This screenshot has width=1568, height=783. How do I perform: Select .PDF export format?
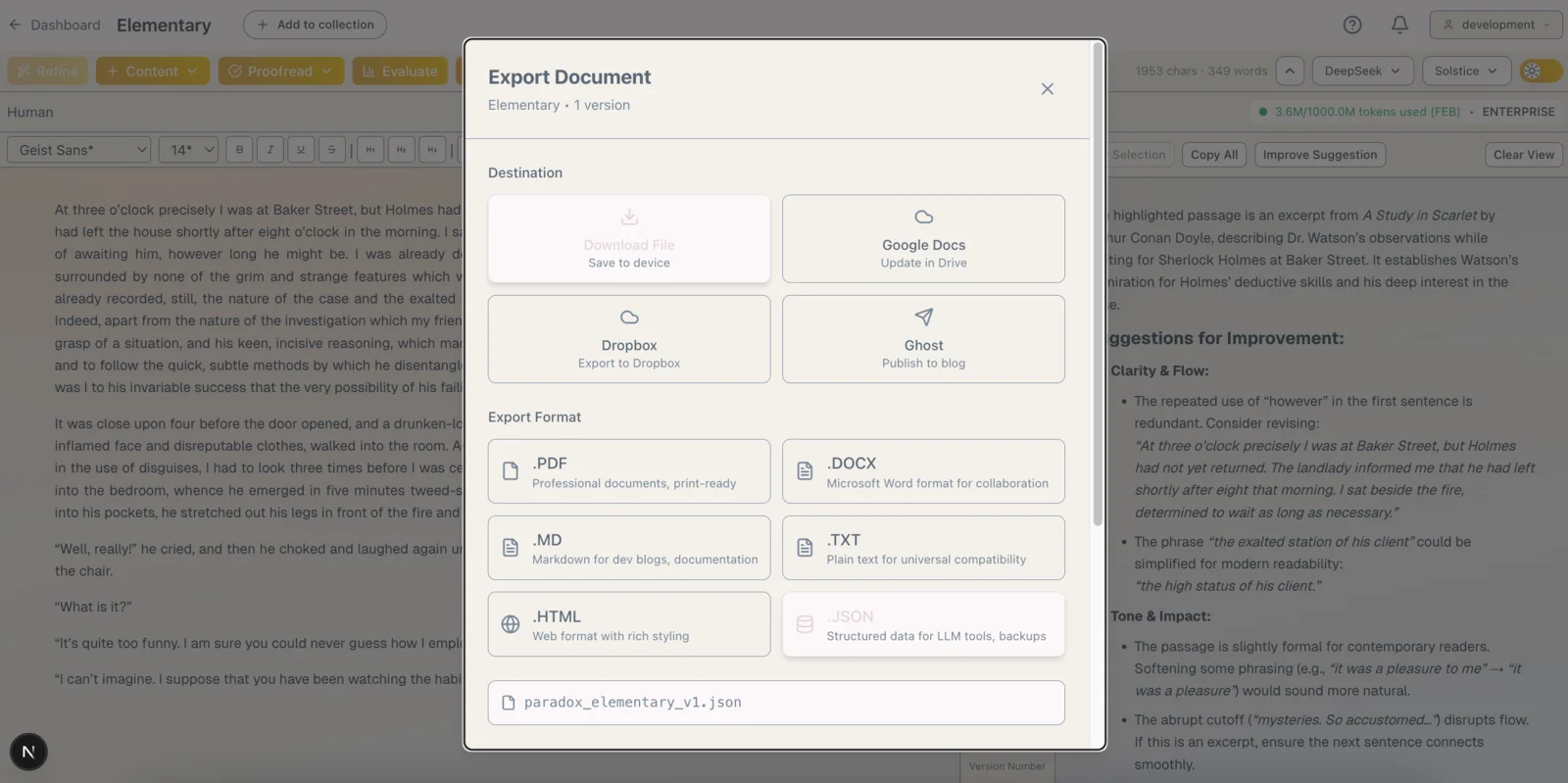629,471
